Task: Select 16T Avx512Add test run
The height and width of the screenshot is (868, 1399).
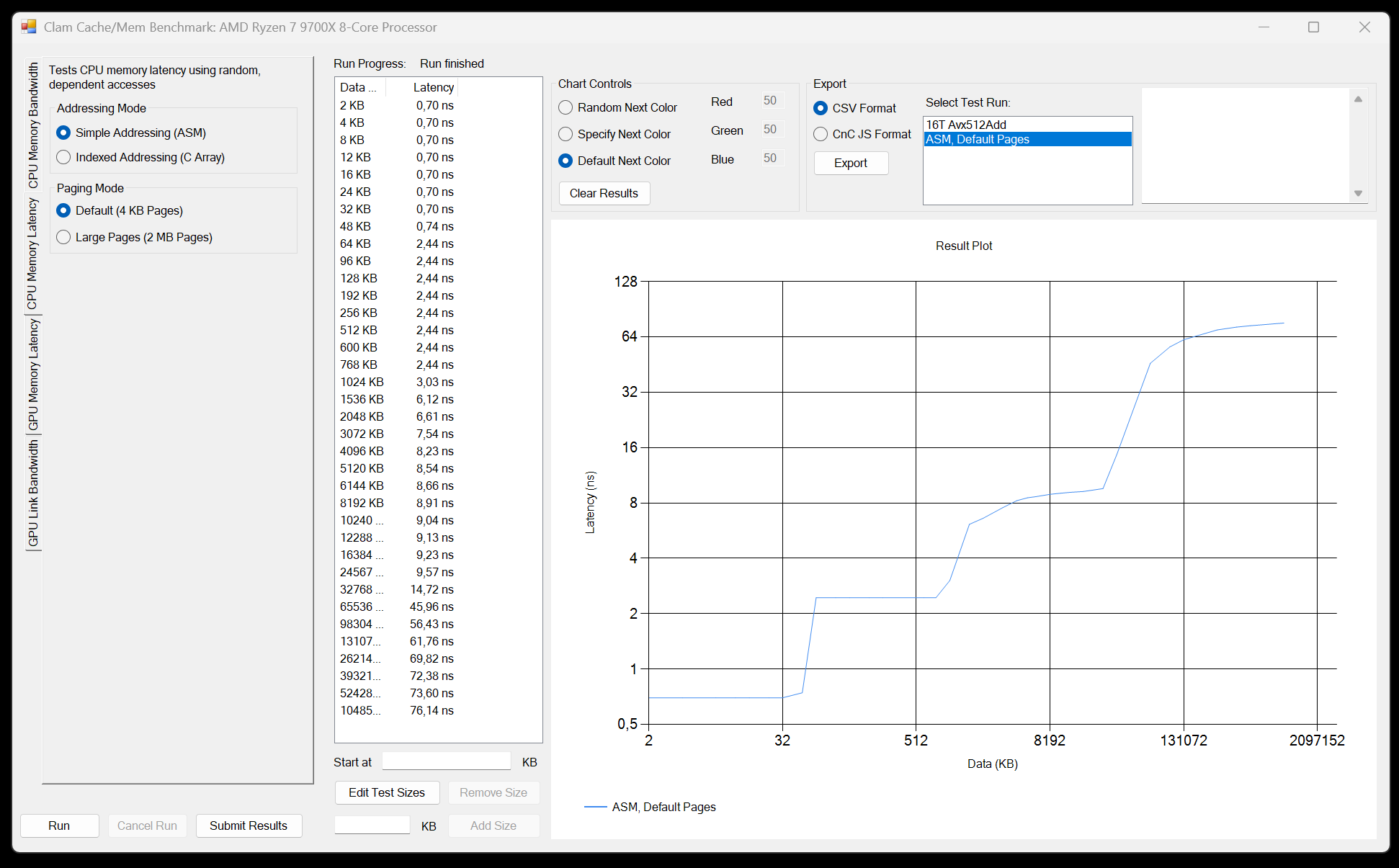Action: click(966, 125)
